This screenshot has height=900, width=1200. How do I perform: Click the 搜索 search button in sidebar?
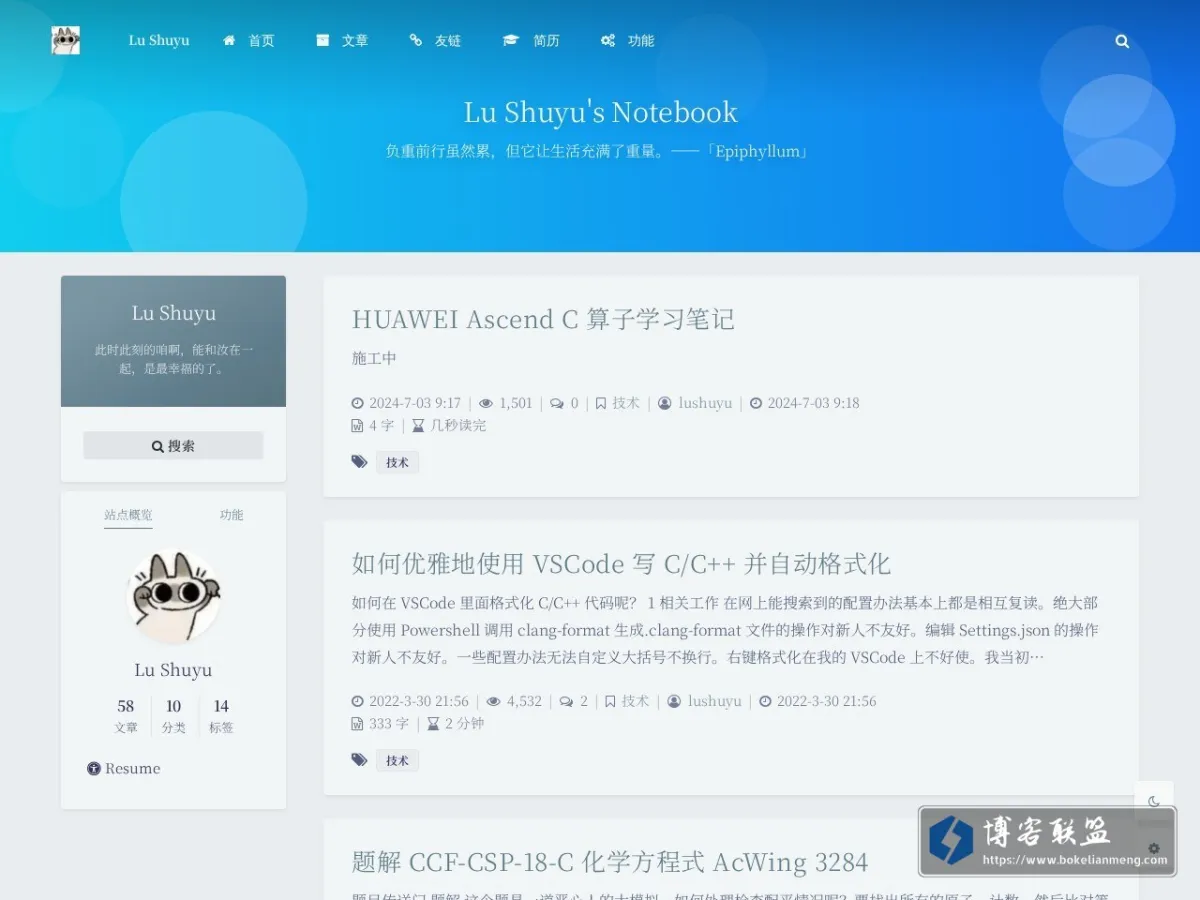click(x=173, y=446)
